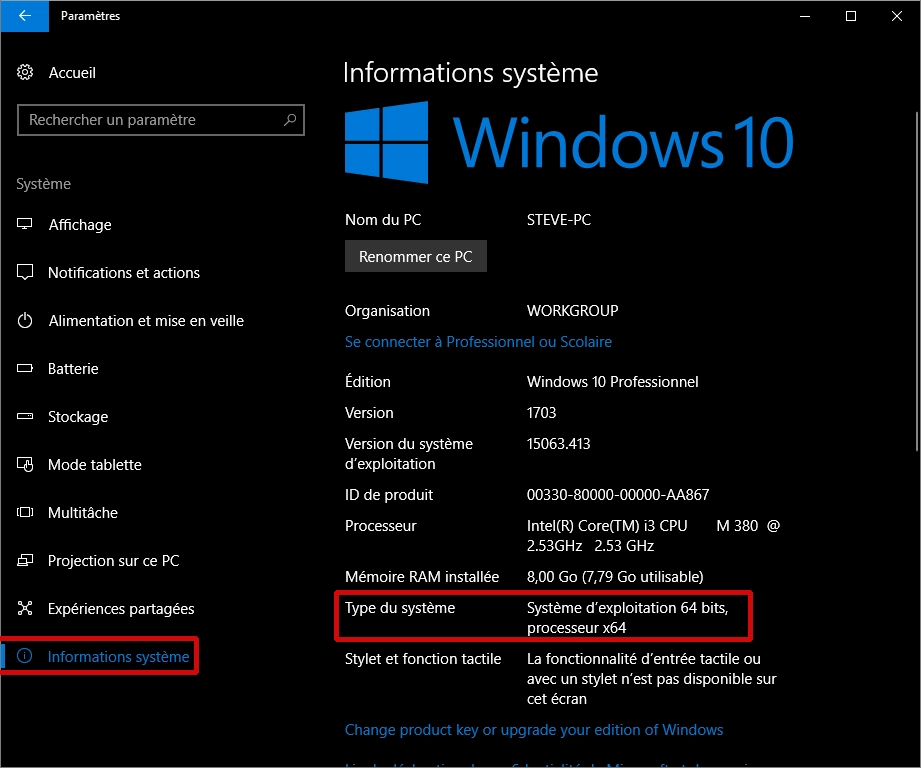Click the Batterie icon
This screenshot has height=768, width=921.
pos(26,369)
